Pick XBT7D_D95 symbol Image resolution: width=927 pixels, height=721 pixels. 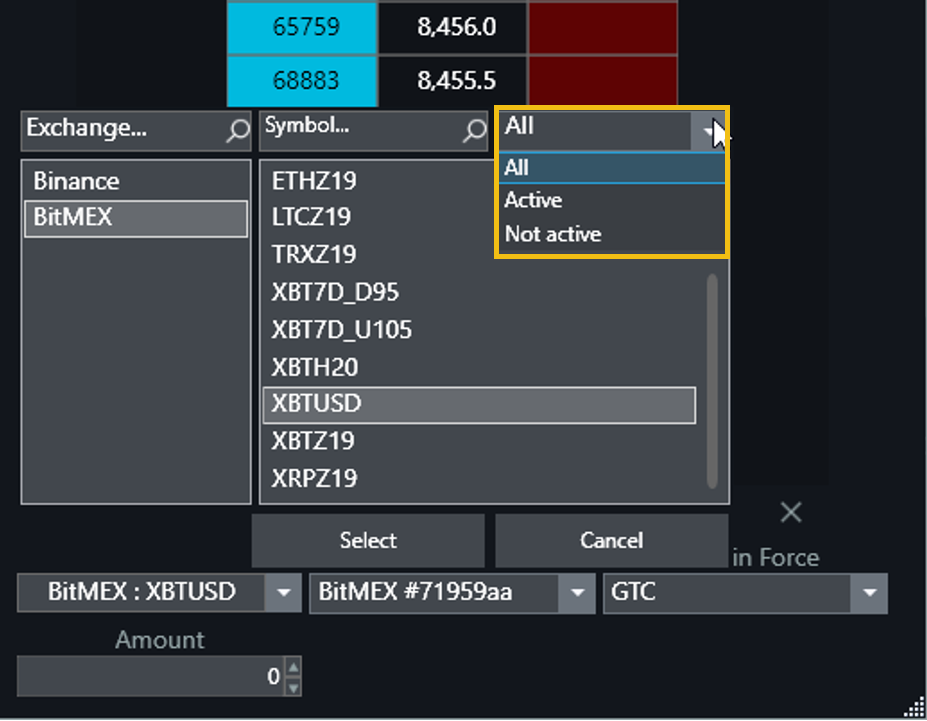click(x=479, y=293)
